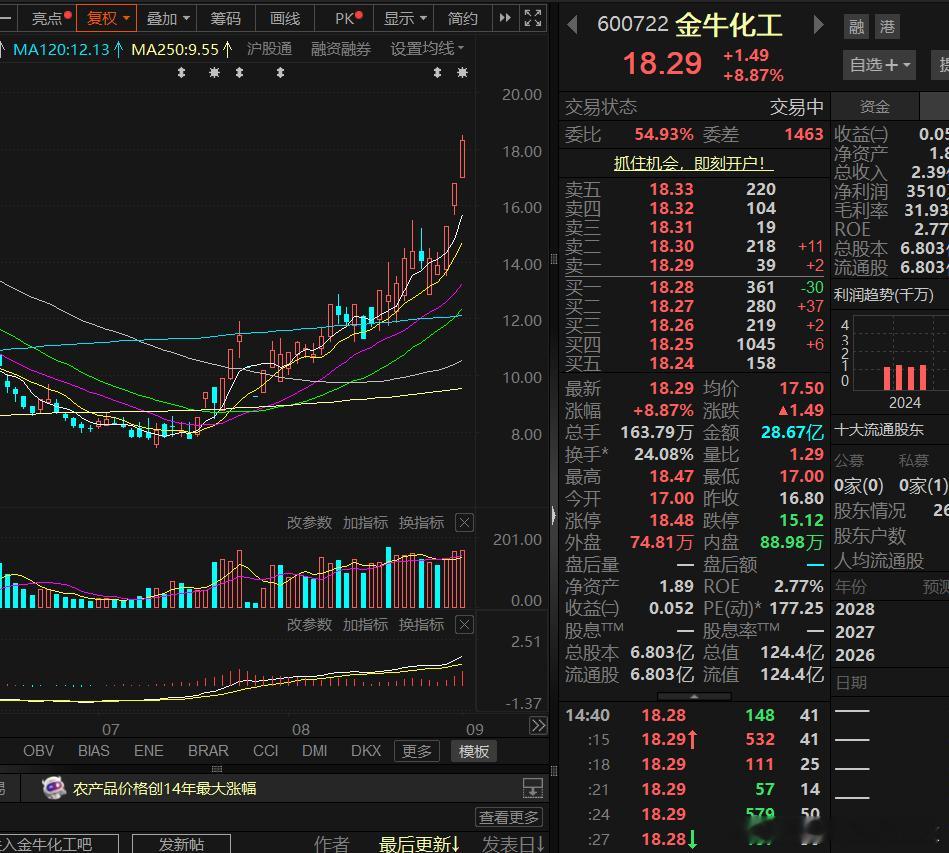Open 更多 indicators button
The height and width of the screenshot is (853, 949).
click(x=416, y=751)
